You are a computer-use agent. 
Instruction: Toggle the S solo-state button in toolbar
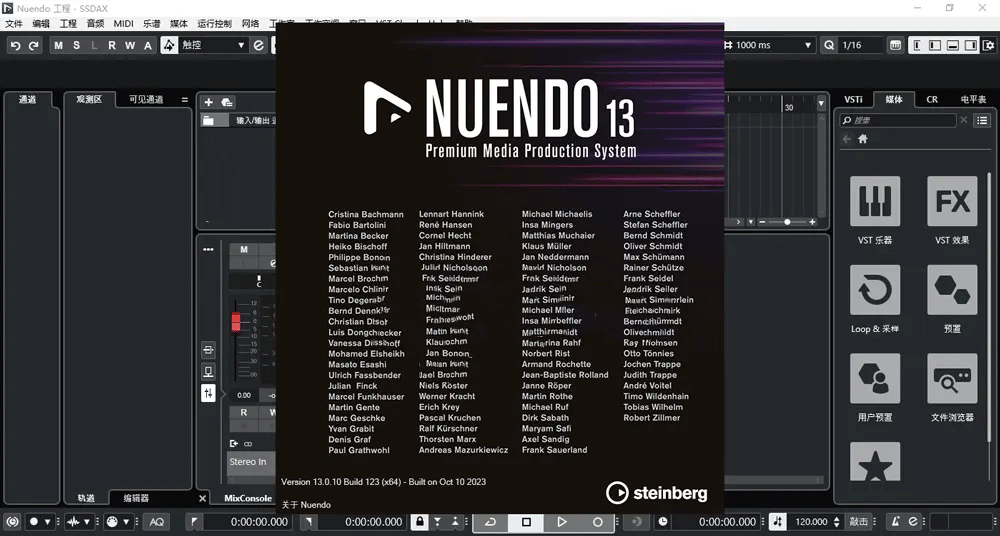(x=77, y=45)
